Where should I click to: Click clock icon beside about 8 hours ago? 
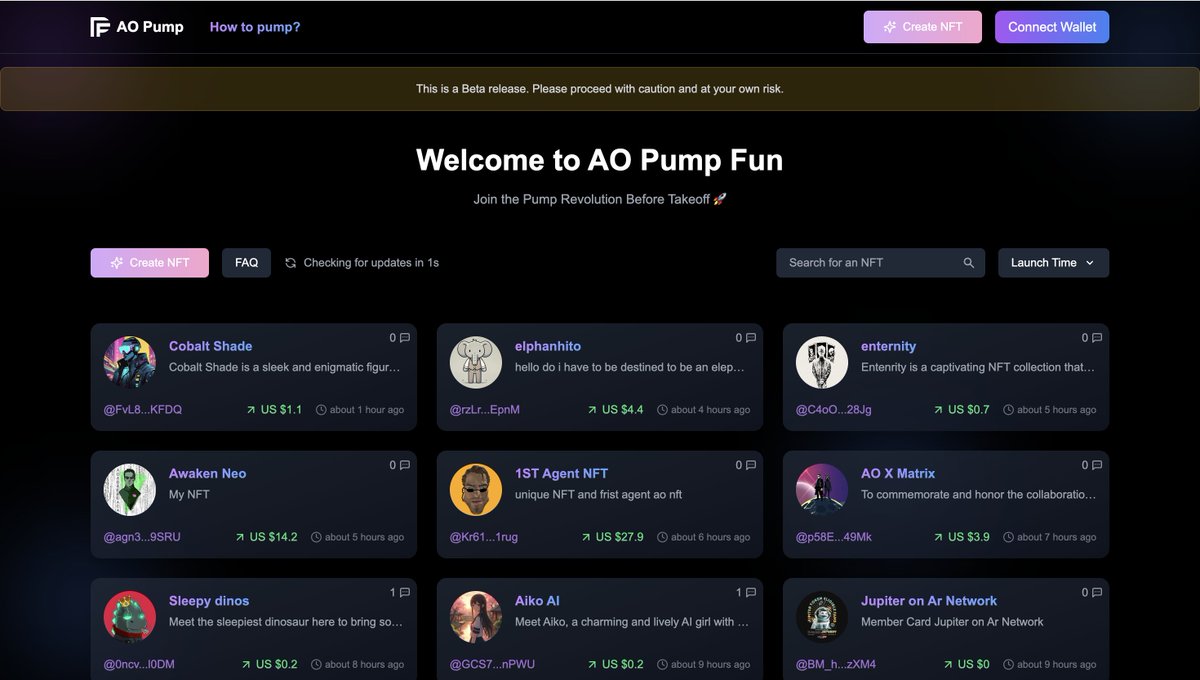pos(316,664)
